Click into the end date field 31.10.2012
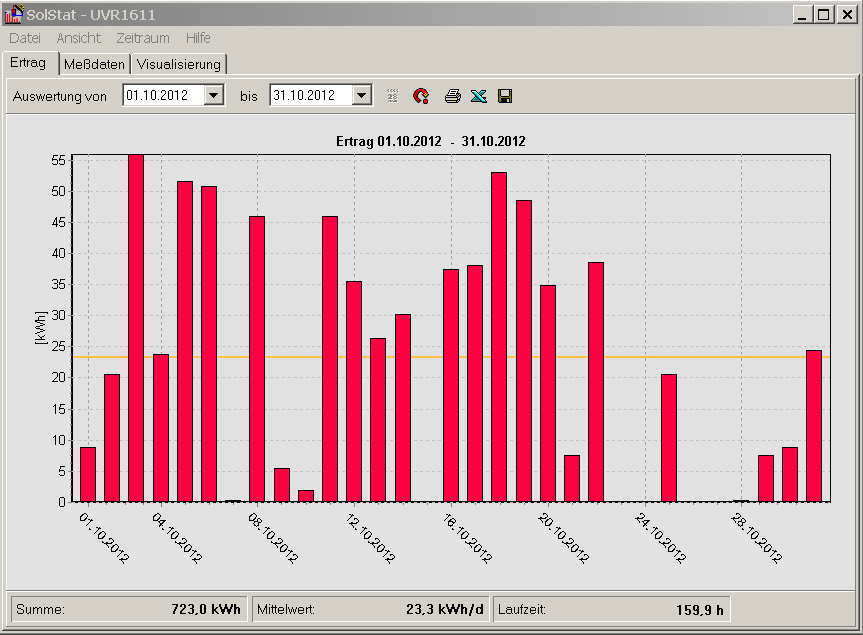 tap(311, 96)
